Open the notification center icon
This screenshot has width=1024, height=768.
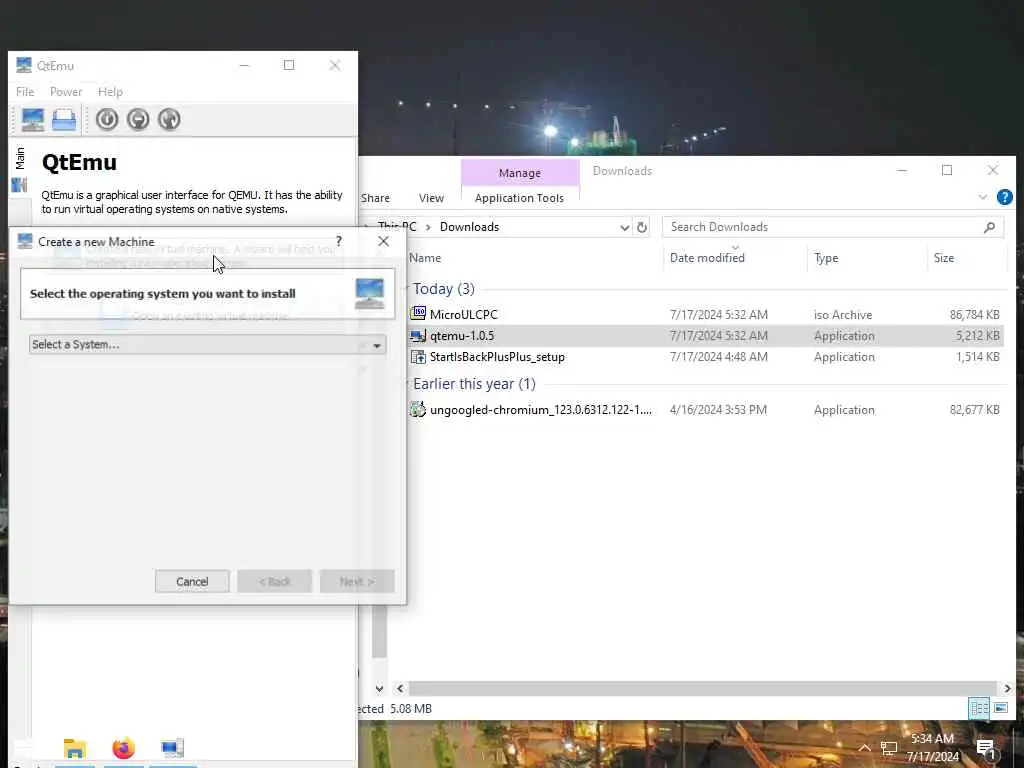coord(985,748)
